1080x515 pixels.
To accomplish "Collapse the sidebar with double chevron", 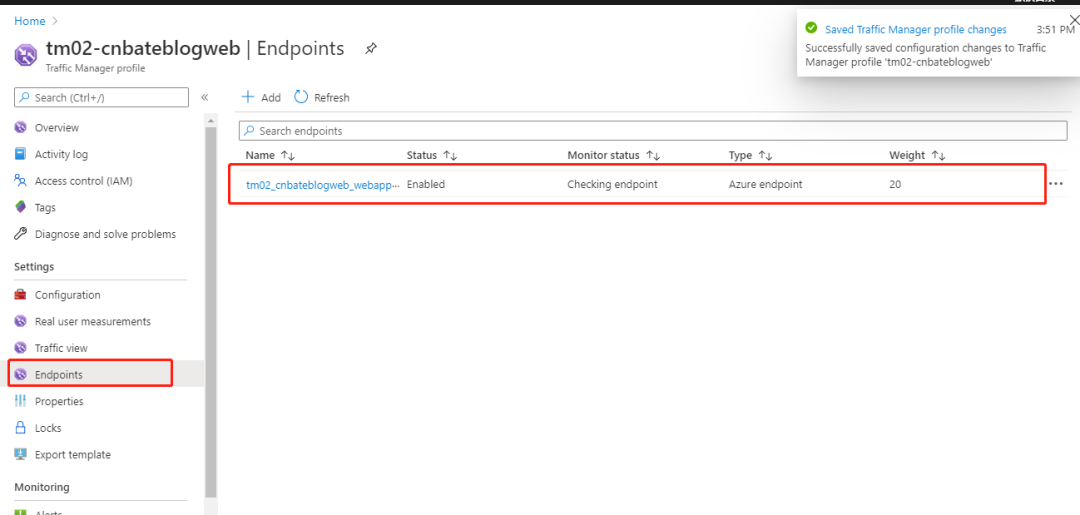I will point(205,98).
